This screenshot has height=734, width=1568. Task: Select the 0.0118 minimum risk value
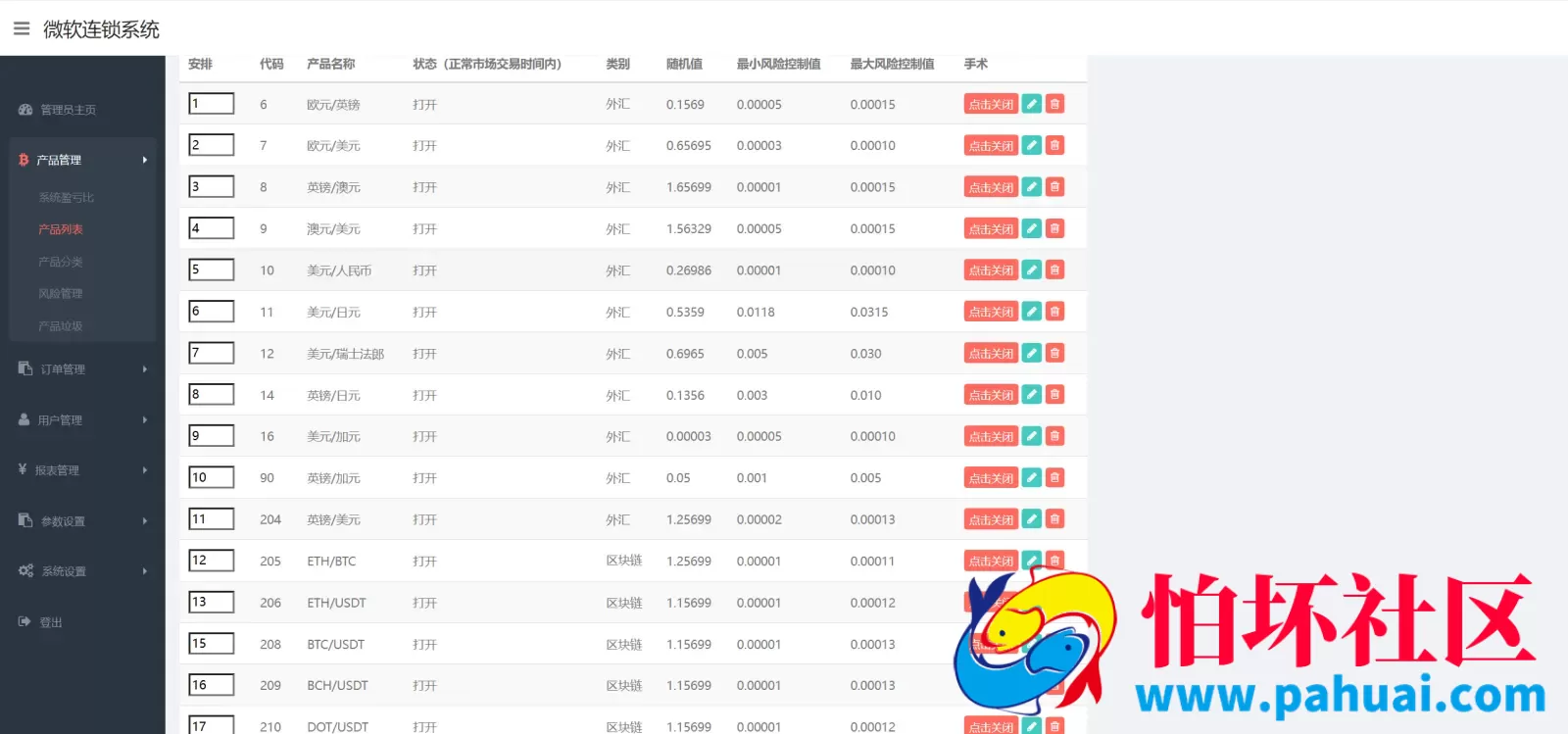(756, 312)
